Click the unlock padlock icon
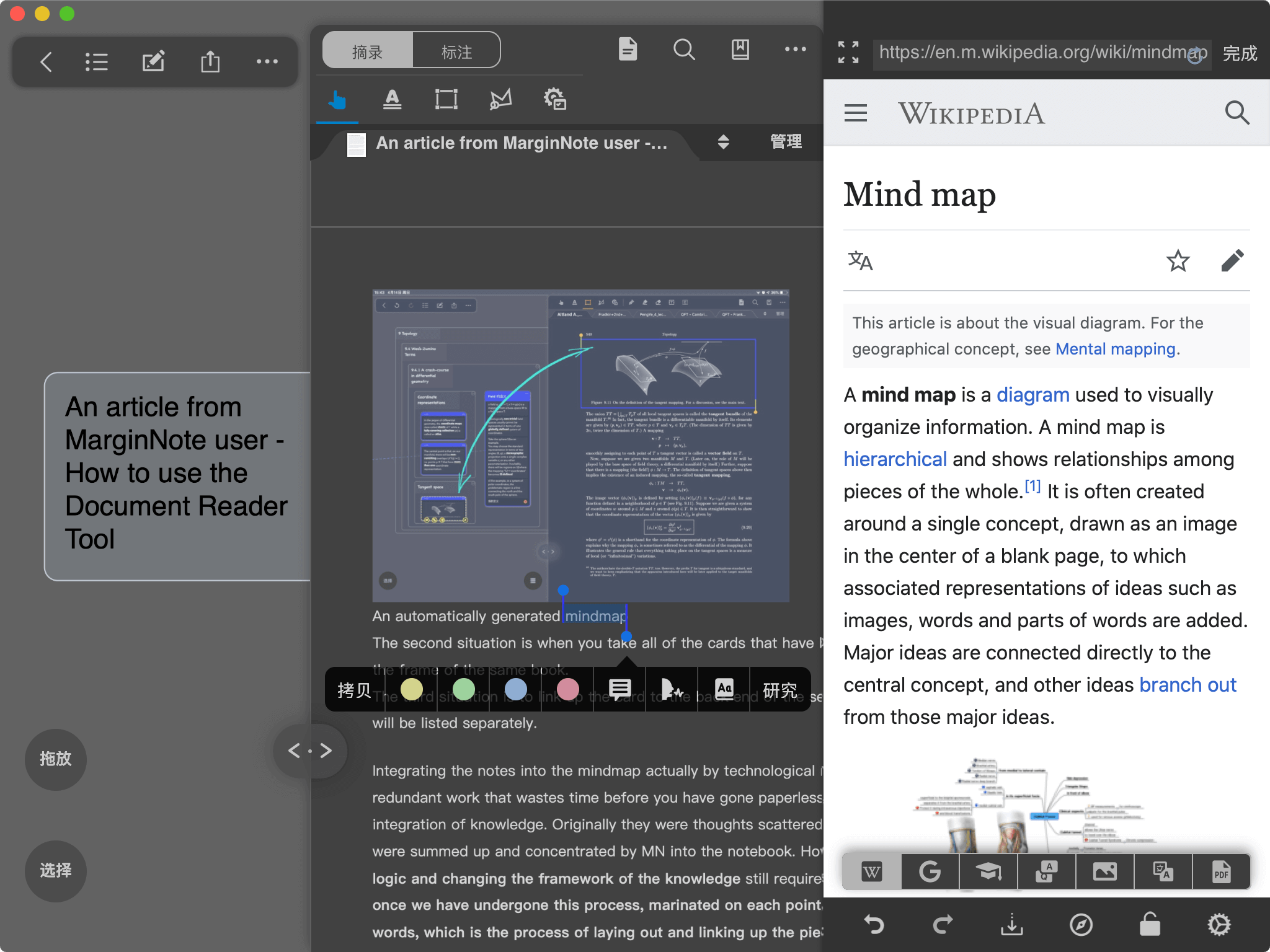This screenshot has height=952, width=1270. click(1150, 925)
